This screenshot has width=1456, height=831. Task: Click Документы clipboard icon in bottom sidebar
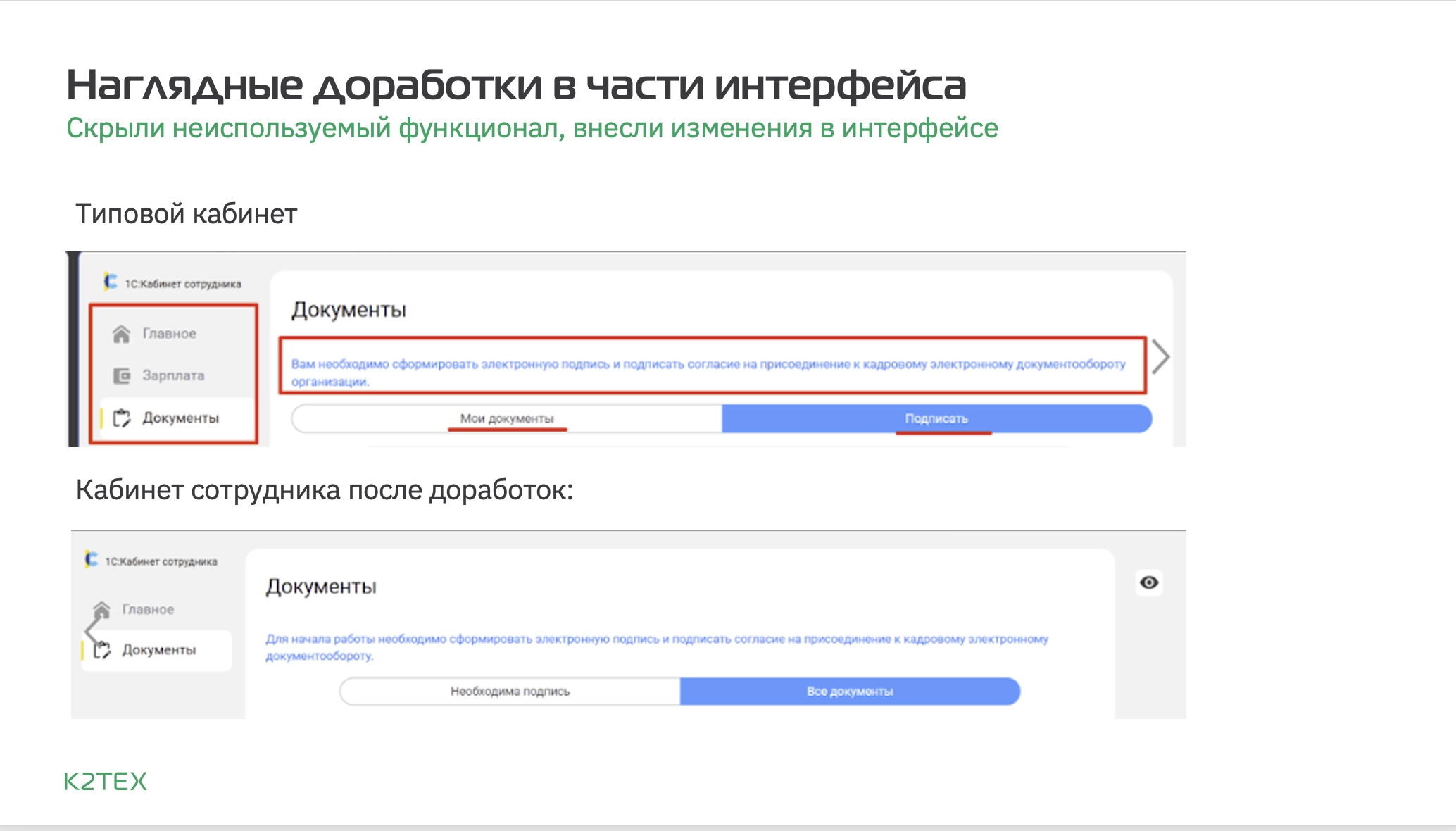(103, 650)
